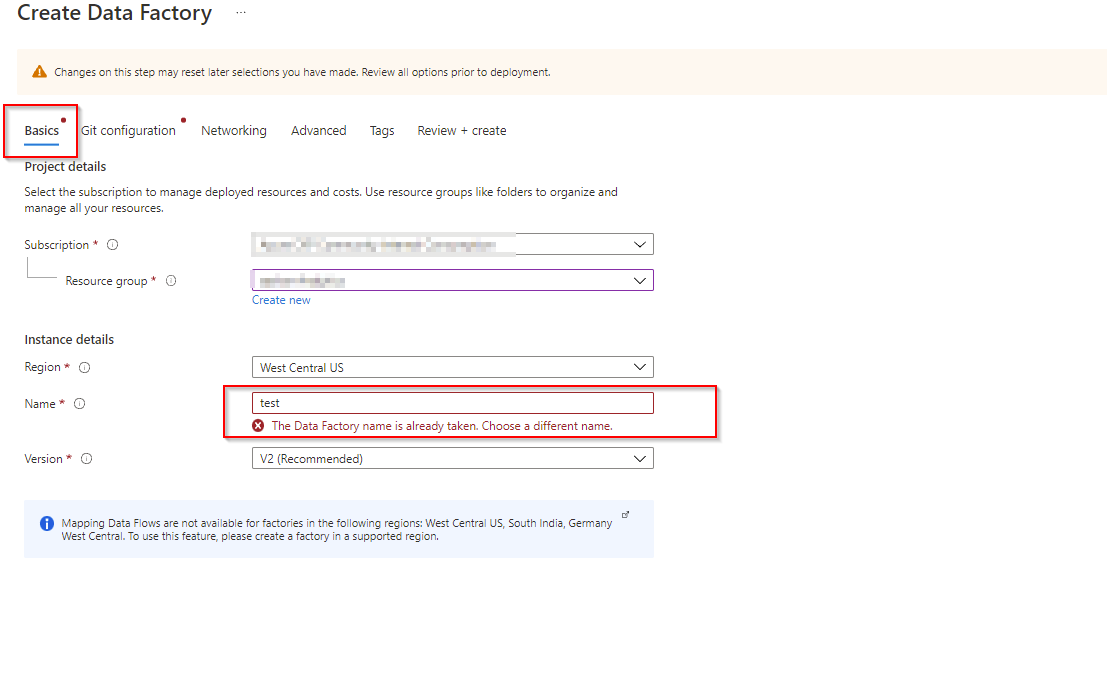This screenshot has width=1107, height=692.
Task: Click the Version field label
Action: click(43, 459)
